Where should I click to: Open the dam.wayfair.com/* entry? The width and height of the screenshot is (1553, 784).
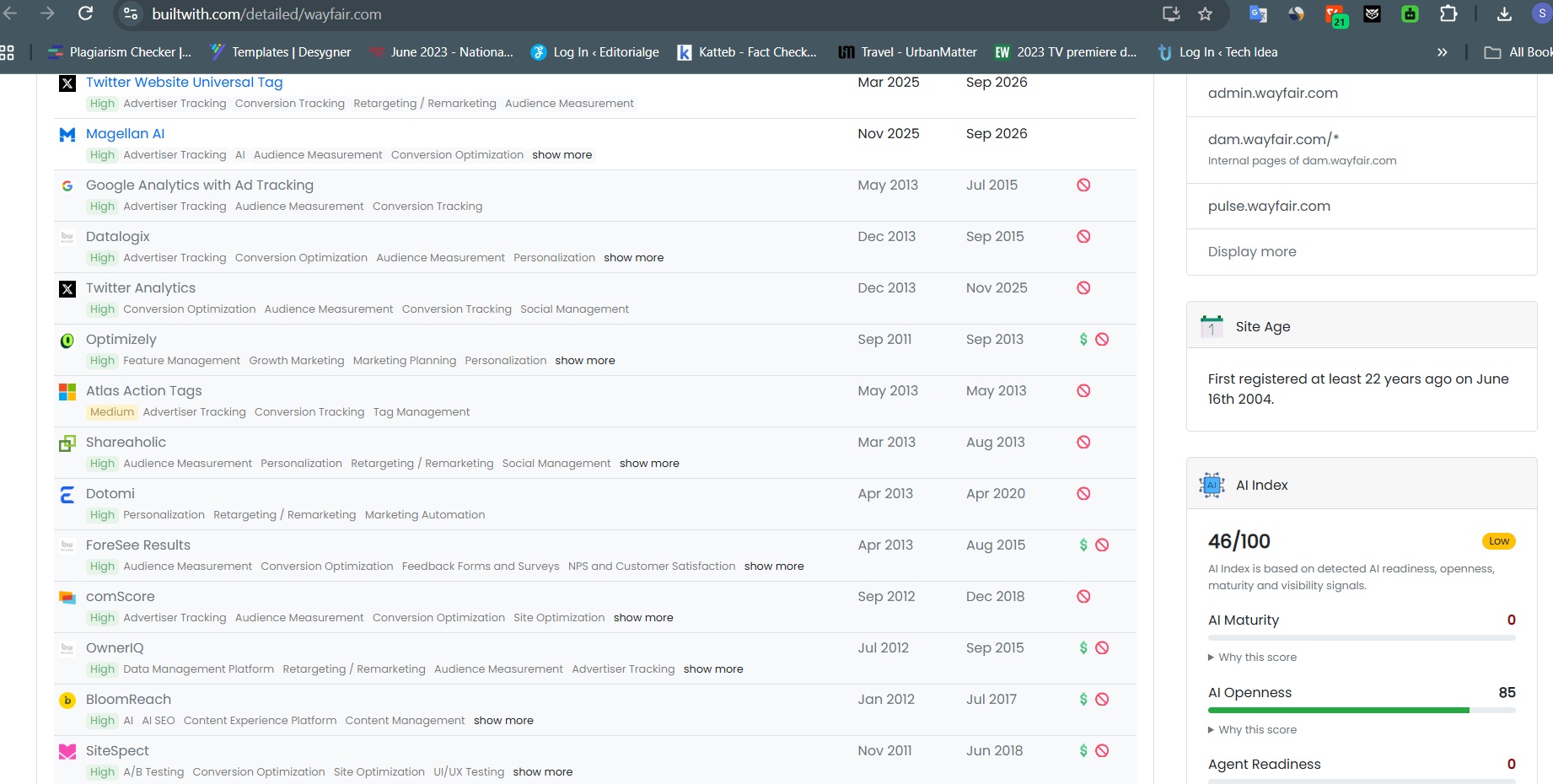tap(1273, 139)
